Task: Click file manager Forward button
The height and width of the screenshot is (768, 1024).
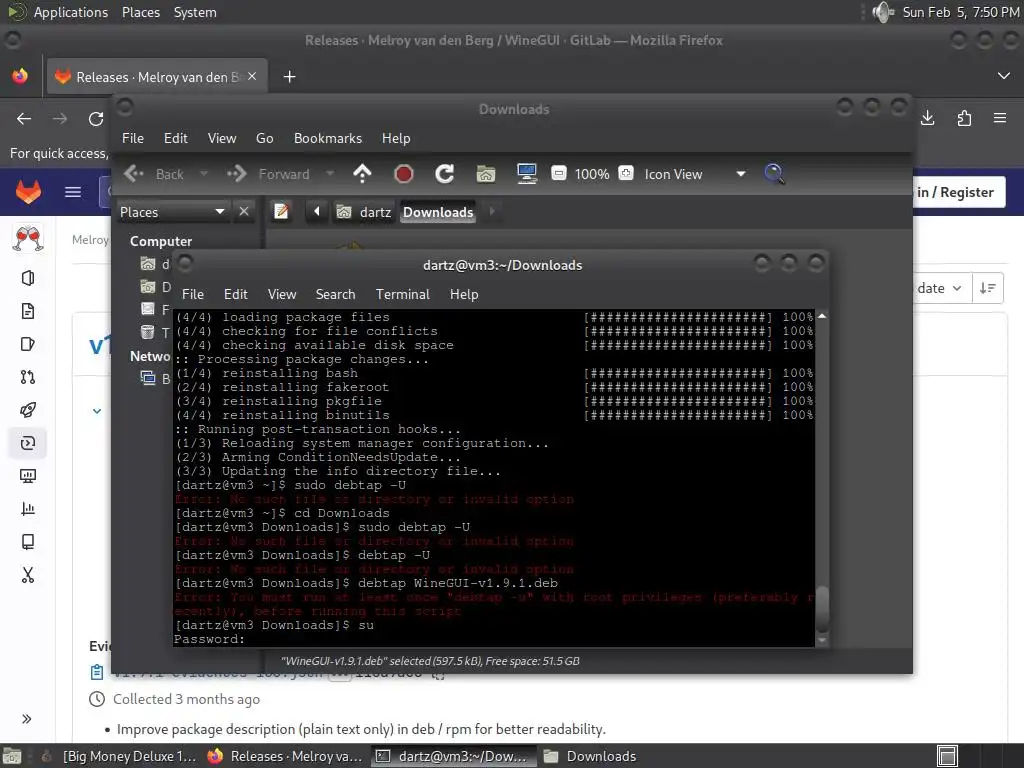Action: (268, 174)
